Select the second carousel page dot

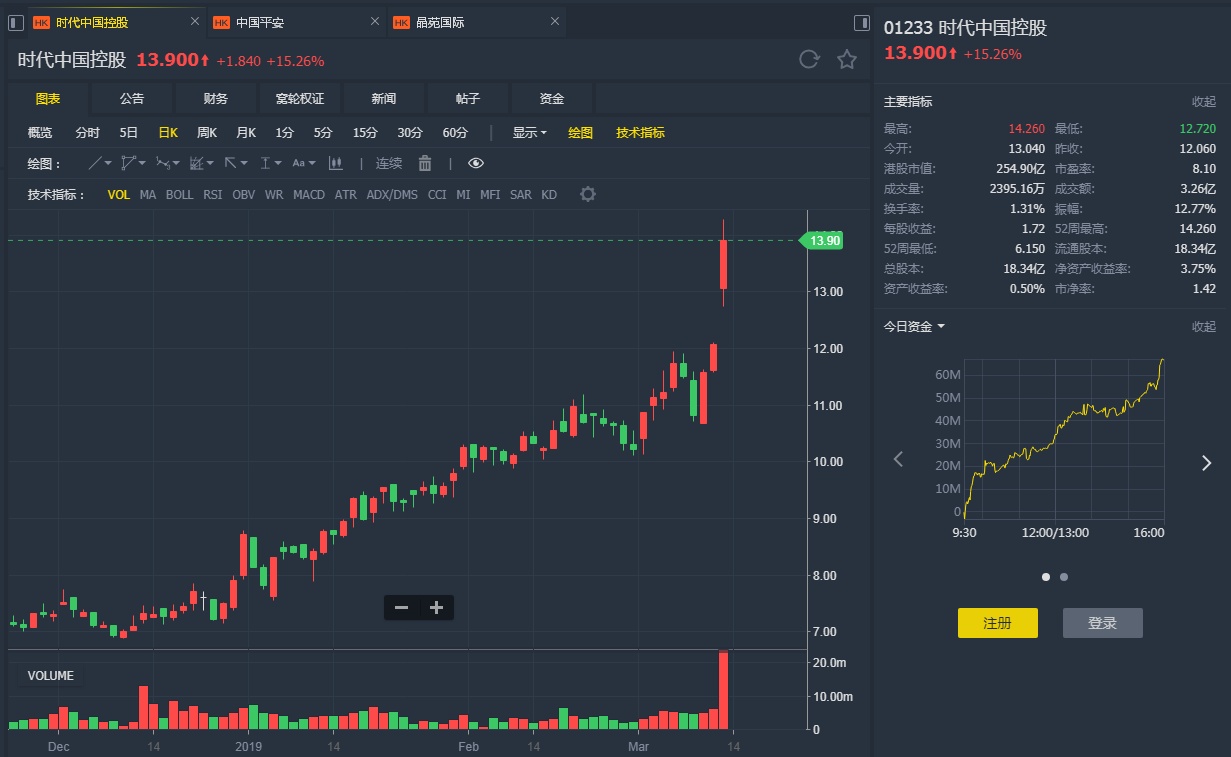[x=1063, y=577]
